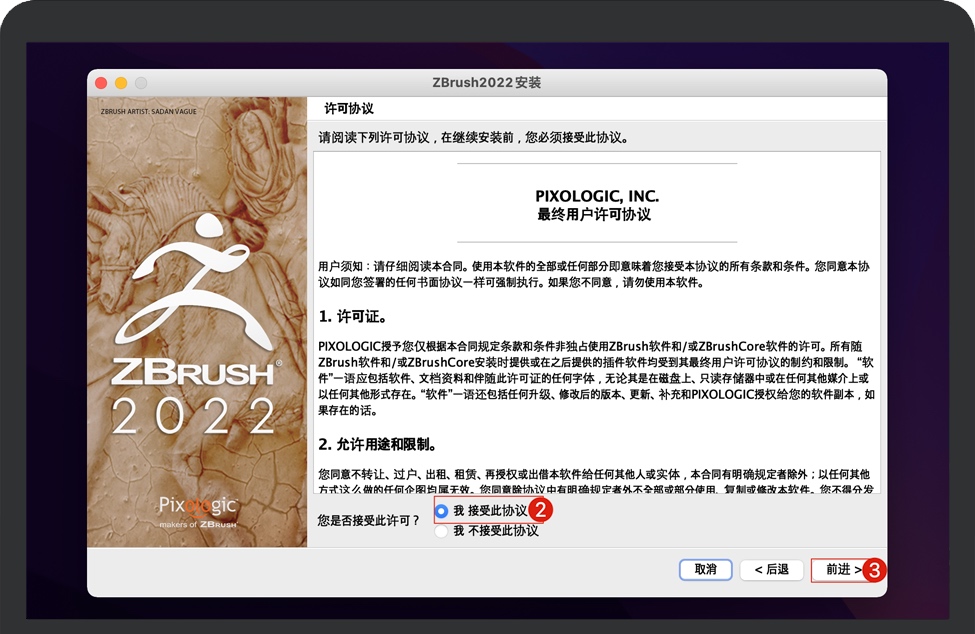Image resolution: width=975 pixels, height=634 pixels.
Task: Minimize the installer with the yellow button
Action: coord(121,83)
